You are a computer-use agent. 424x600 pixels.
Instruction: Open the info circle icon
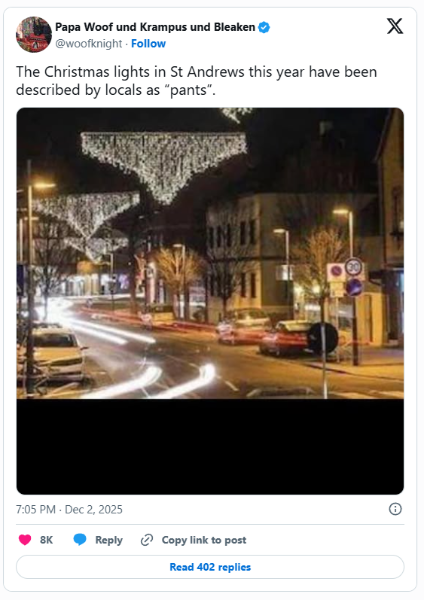point(395,509)
